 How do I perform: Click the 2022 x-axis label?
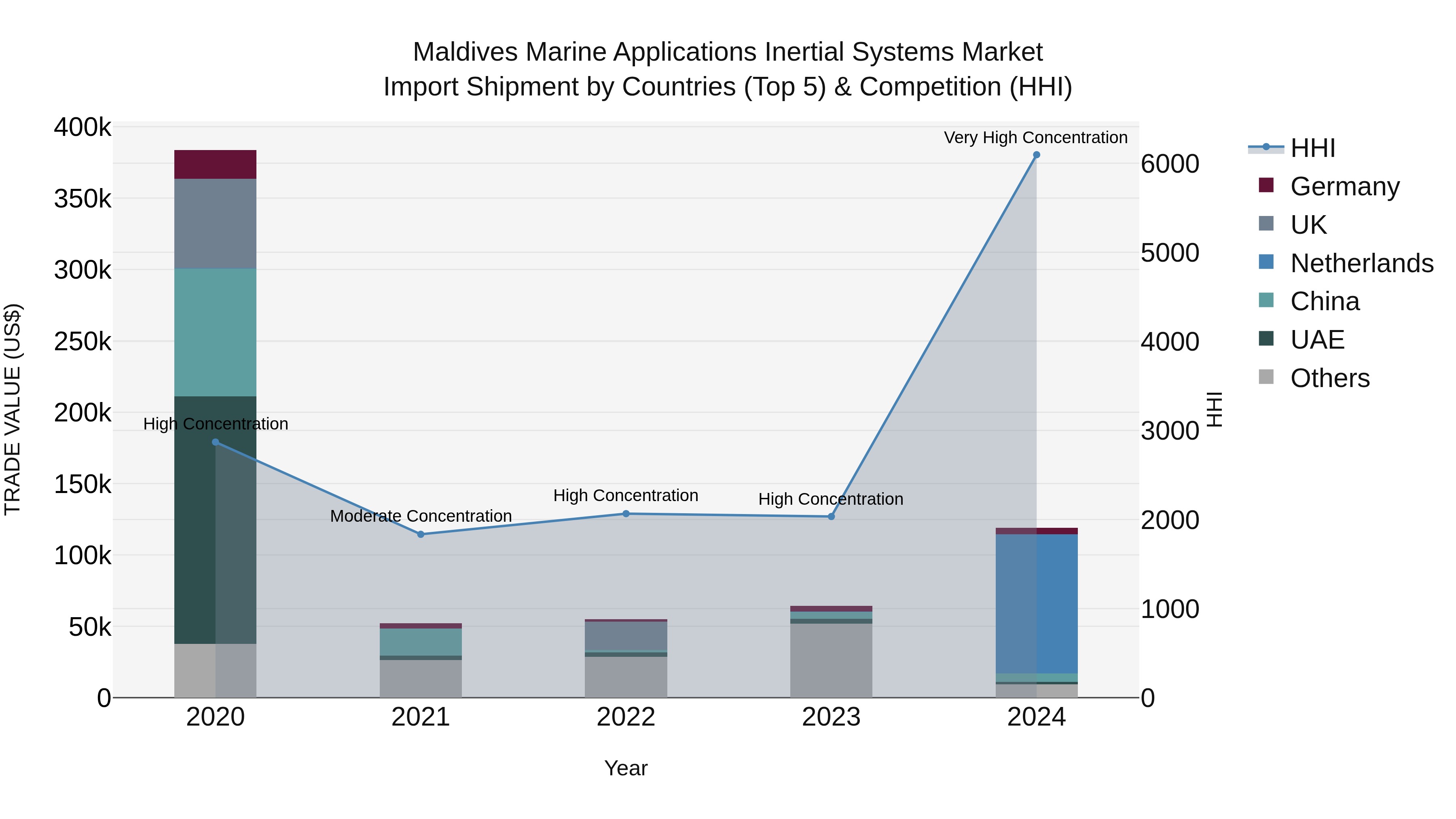click(x=626, y=717)
